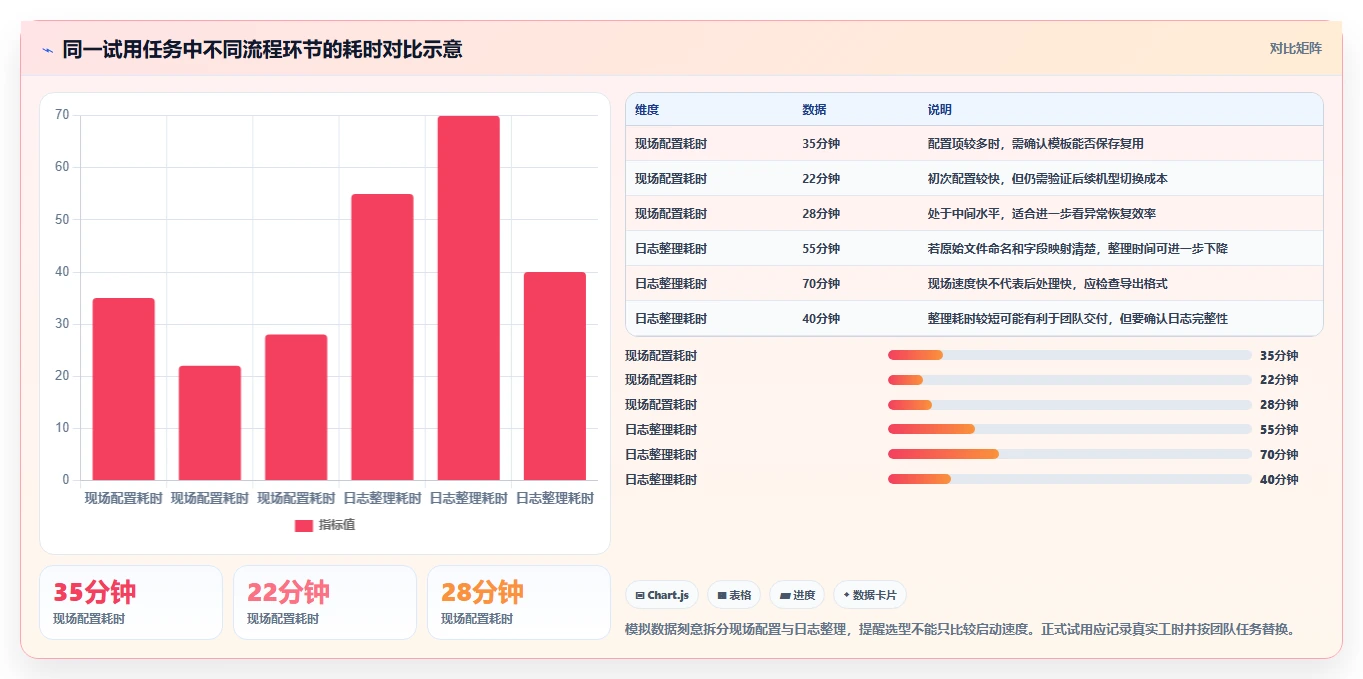This screenshot has height=679, width=1363.
Task: Click the 28分钟 cell in the table
Action: click(821, 214)
